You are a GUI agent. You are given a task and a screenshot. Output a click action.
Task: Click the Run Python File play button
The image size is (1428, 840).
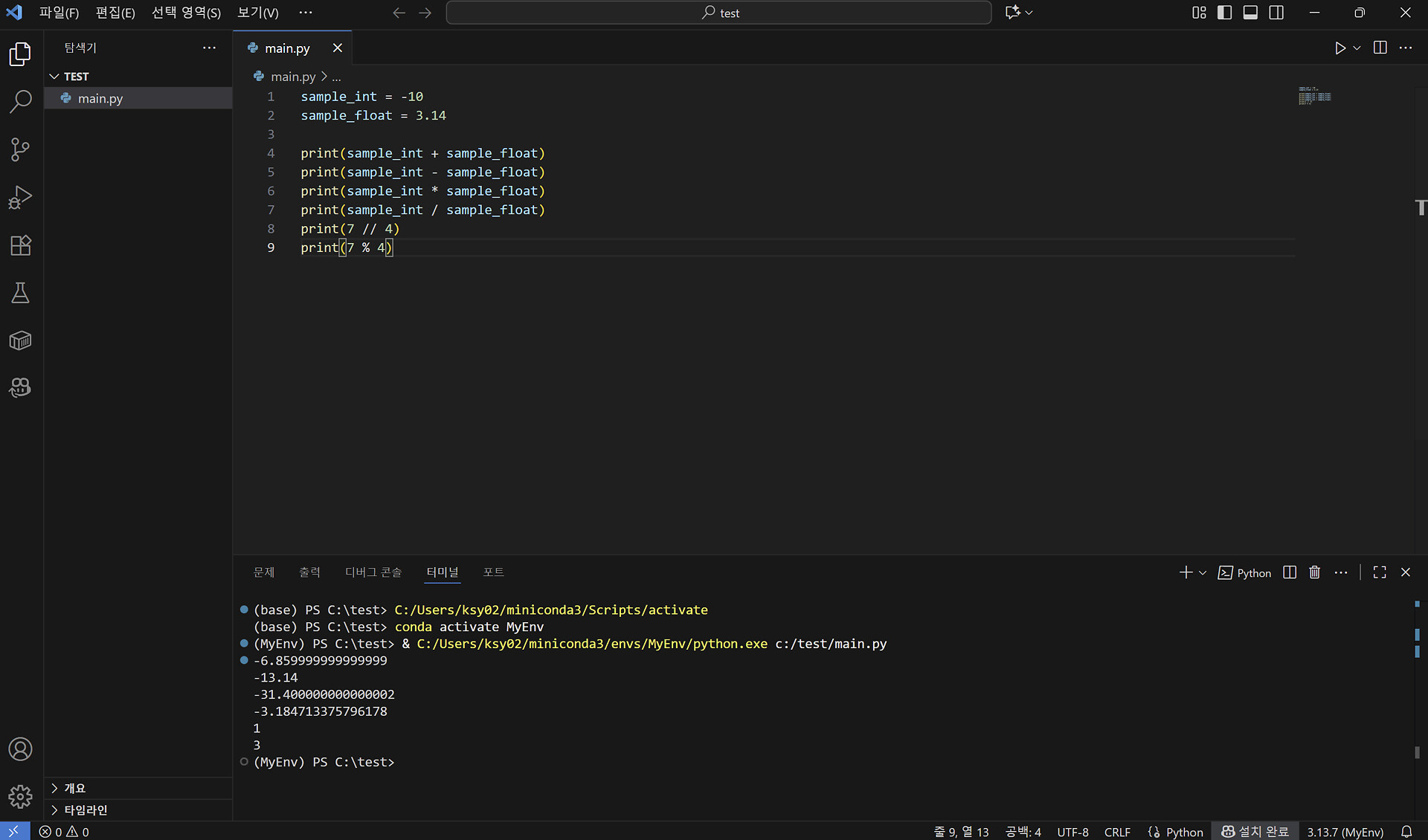click(1339, 48)
